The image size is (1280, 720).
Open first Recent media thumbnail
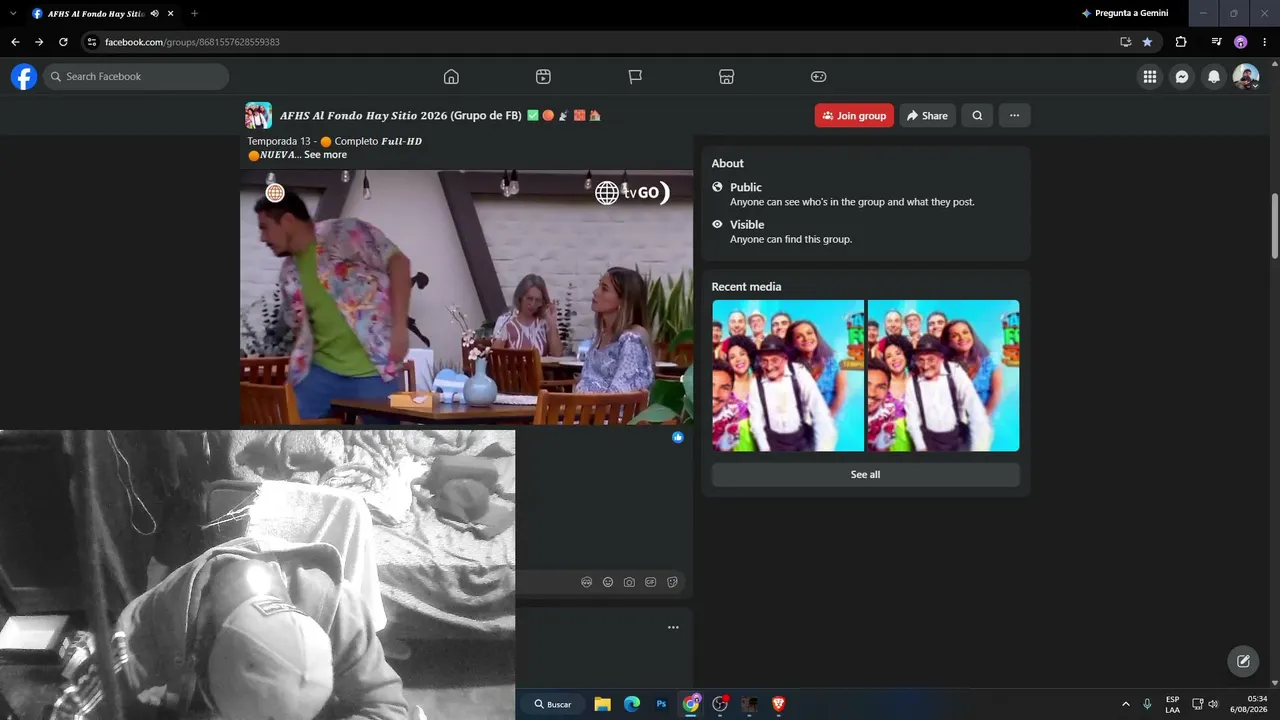pos(788,376)
